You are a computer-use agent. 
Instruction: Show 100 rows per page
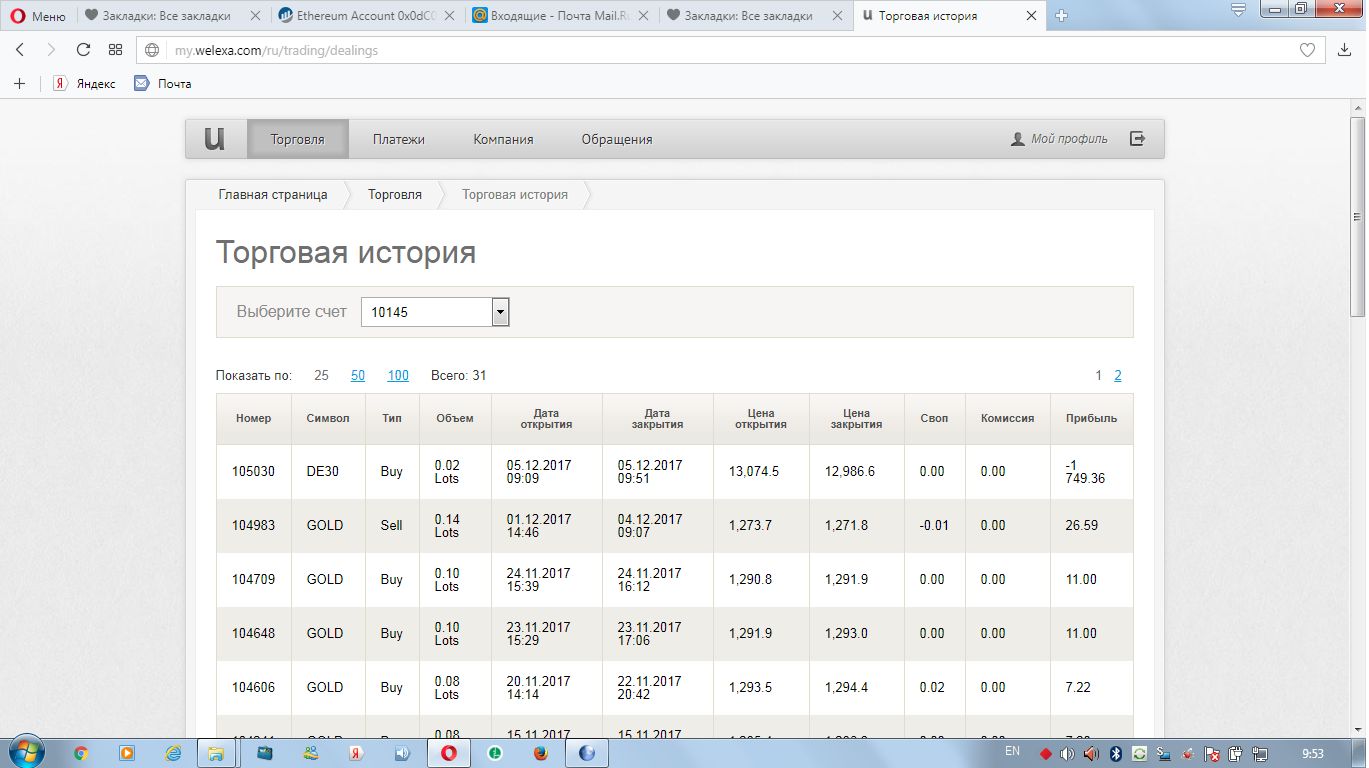[x=398, y=376]
